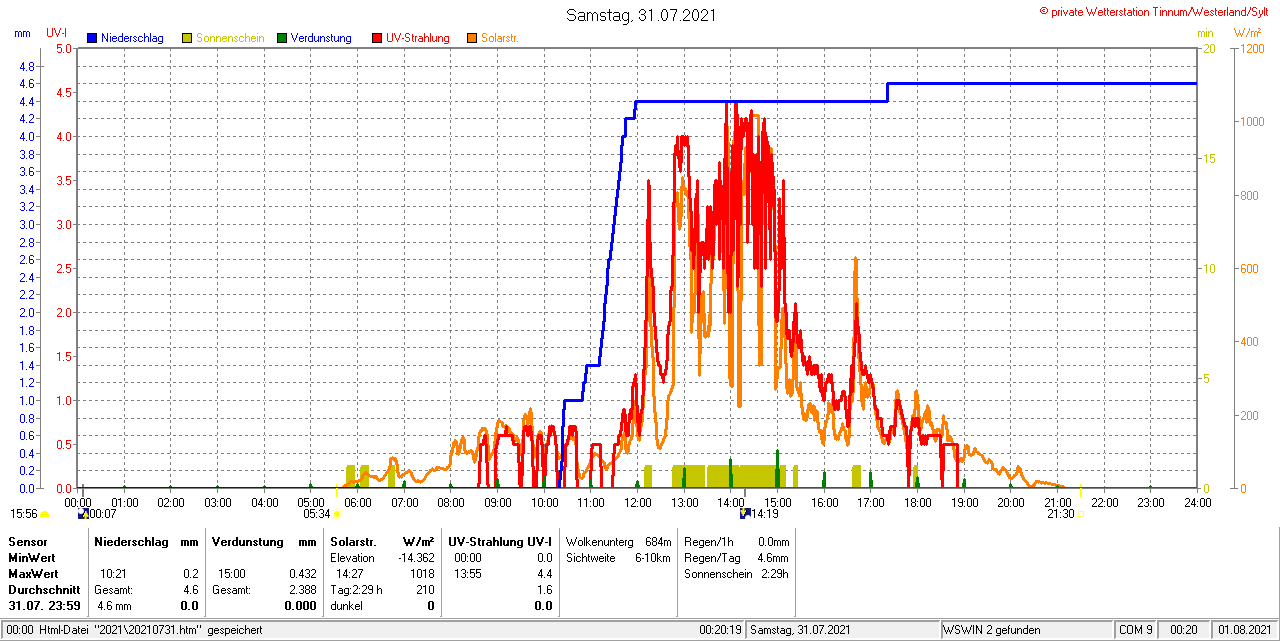Click the 01.08.2021 status bar date
The image size is (1280, 641).
(x=1244, y=630)
